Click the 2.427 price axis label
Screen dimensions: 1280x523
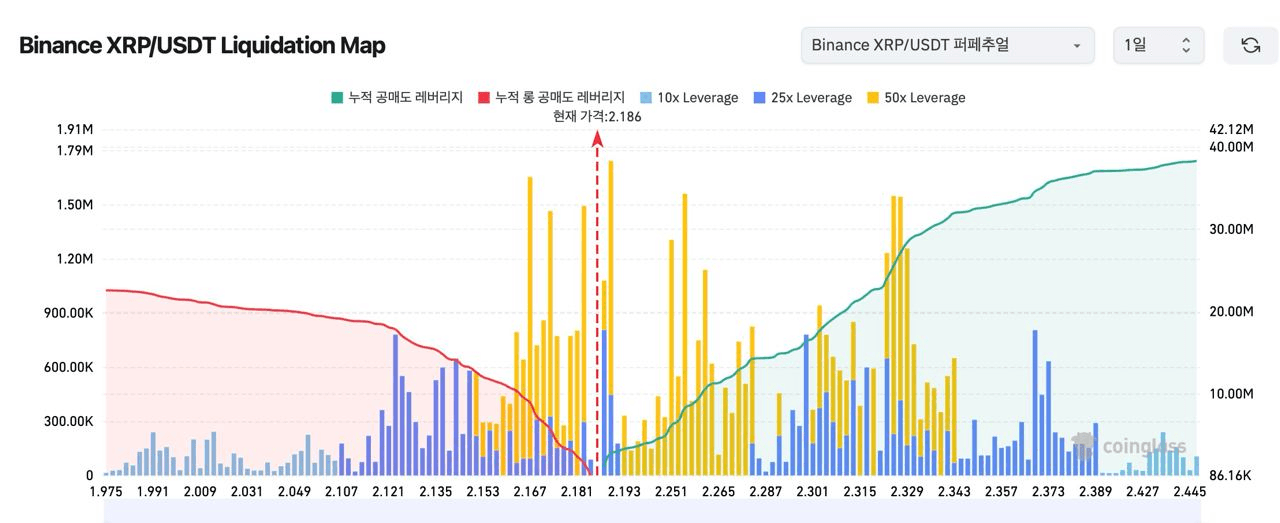point(1142,492)
